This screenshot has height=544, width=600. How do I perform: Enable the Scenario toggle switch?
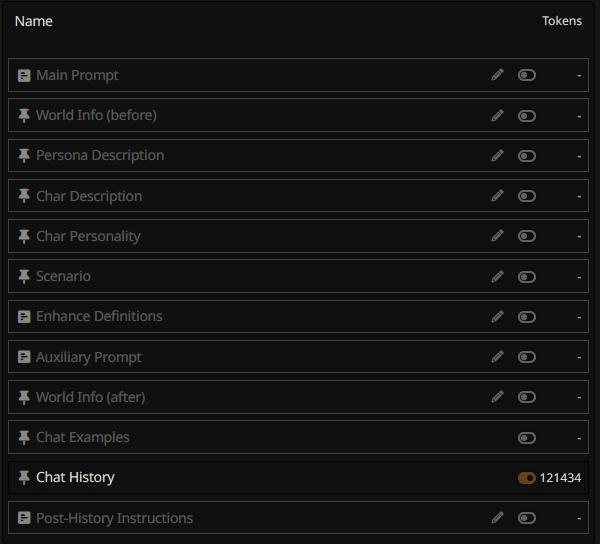[x=527, y=276]
